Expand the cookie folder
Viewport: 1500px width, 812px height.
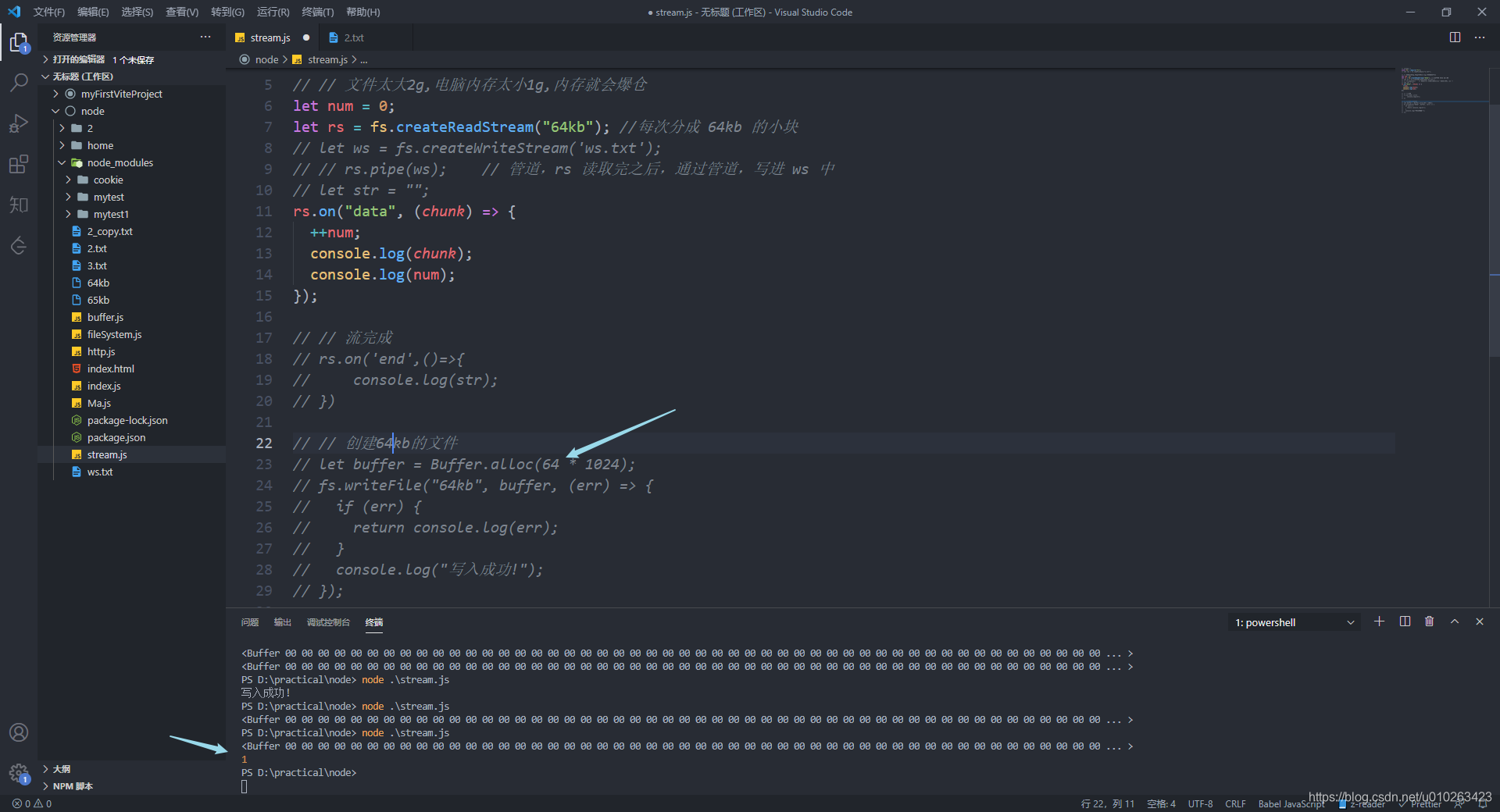pyautogui.click(x=68, y=180)
